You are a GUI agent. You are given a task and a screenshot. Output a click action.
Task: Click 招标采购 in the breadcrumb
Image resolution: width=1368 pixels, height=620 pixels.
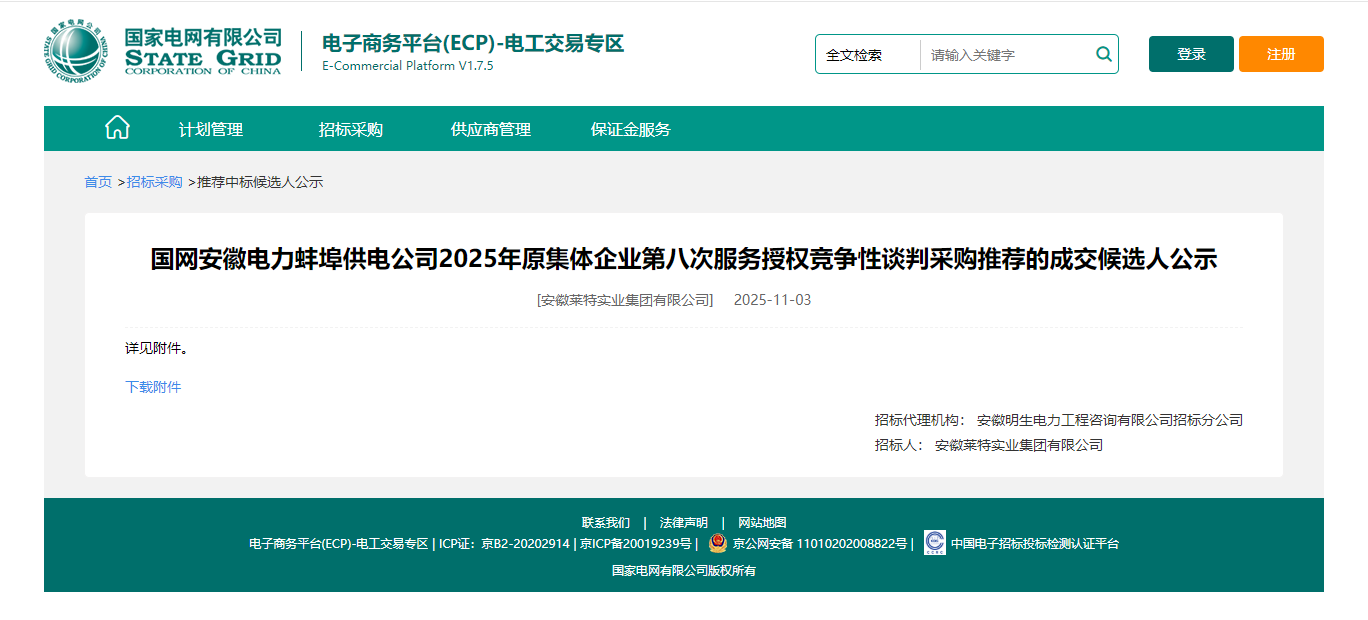[154, 182]
